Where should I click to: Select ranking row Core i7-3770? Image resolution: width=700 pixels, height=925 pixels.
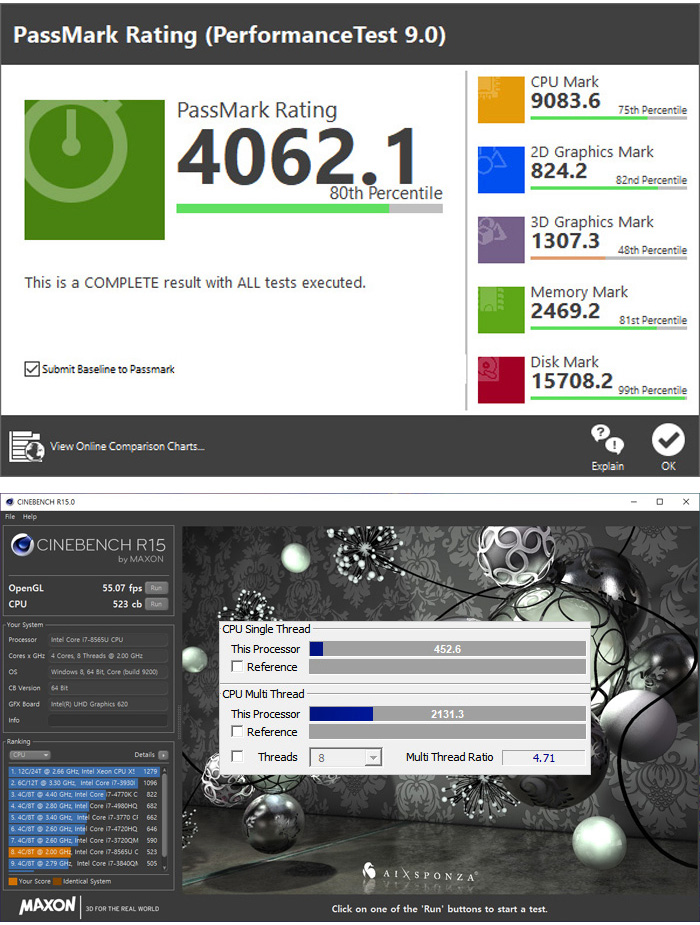[84, 818]
